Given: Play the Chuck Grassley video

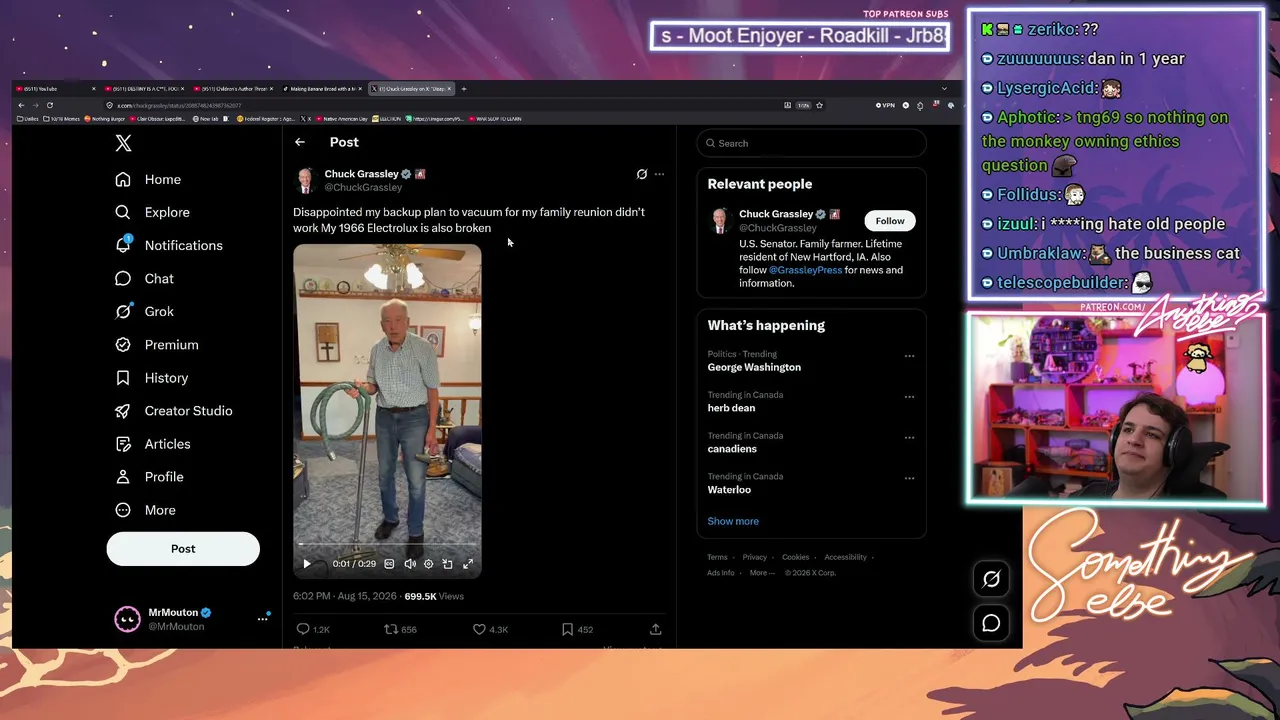Looking at the screenshot, I should [307, 564].
